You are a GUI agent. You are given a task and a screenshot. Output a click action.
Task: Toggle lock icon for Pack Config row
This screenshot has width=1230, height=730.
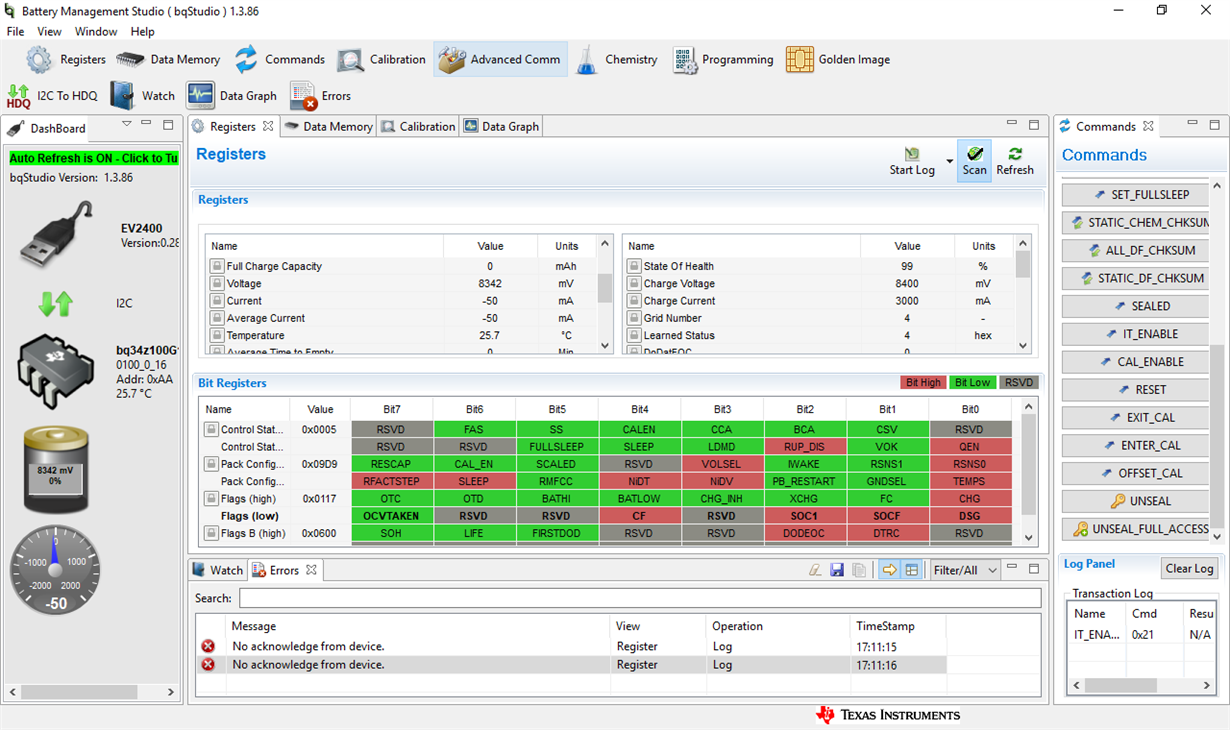(211, 464)
